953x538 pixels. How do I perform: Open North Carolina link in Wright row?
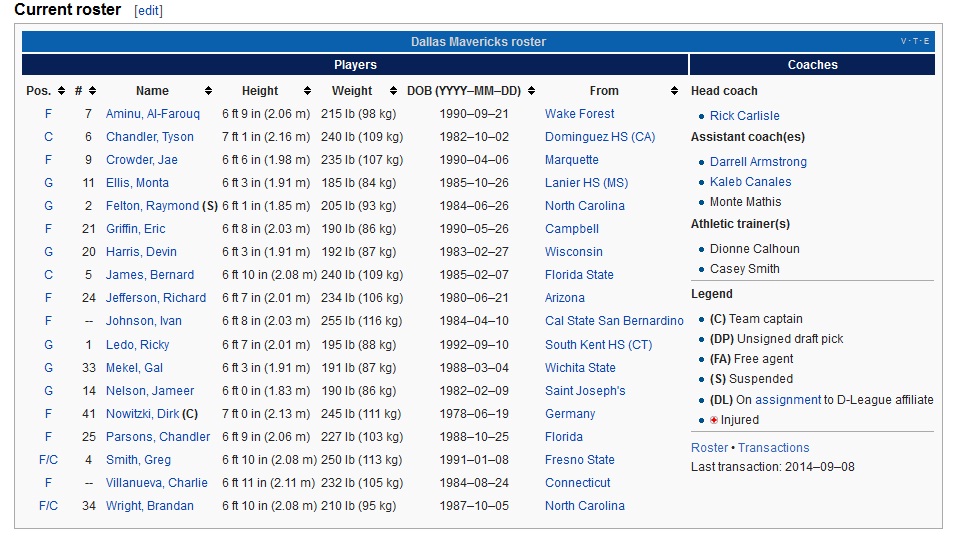pos(585,506)
